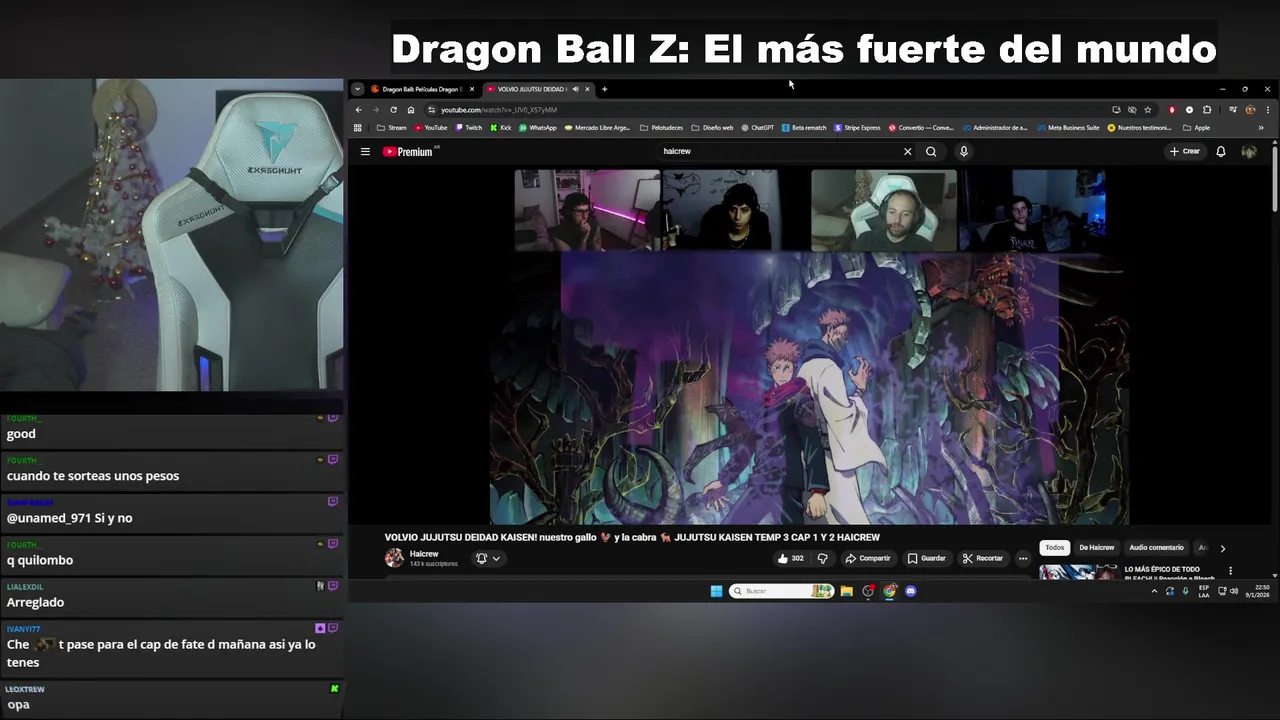
Task: Open the LO MÁS ÉPICO DE TODO thumbnail
Action: tap(1078, 572)
